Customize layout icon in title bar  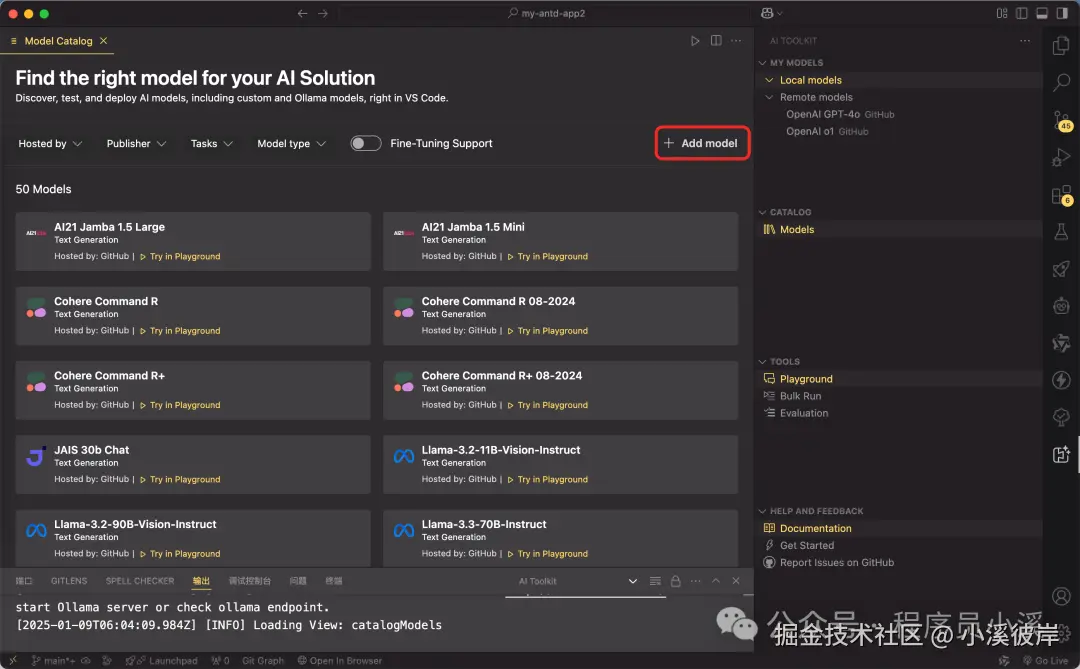coord(1002,13)
